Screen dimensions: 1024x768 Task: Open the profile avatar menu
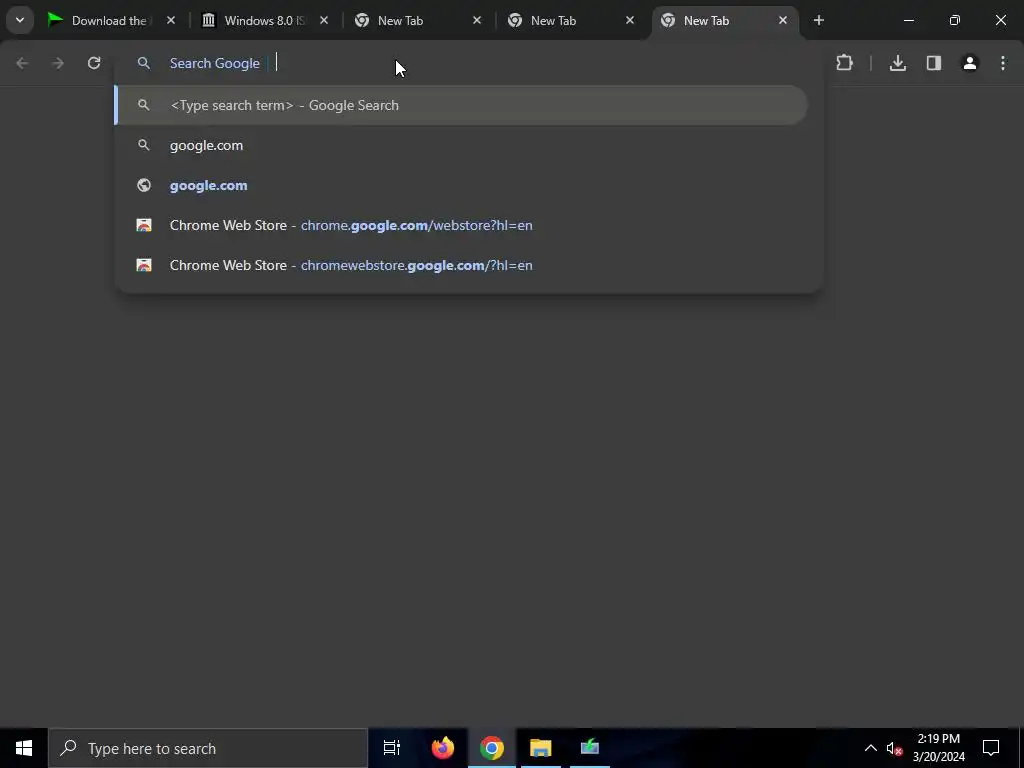tap(970, 63)
